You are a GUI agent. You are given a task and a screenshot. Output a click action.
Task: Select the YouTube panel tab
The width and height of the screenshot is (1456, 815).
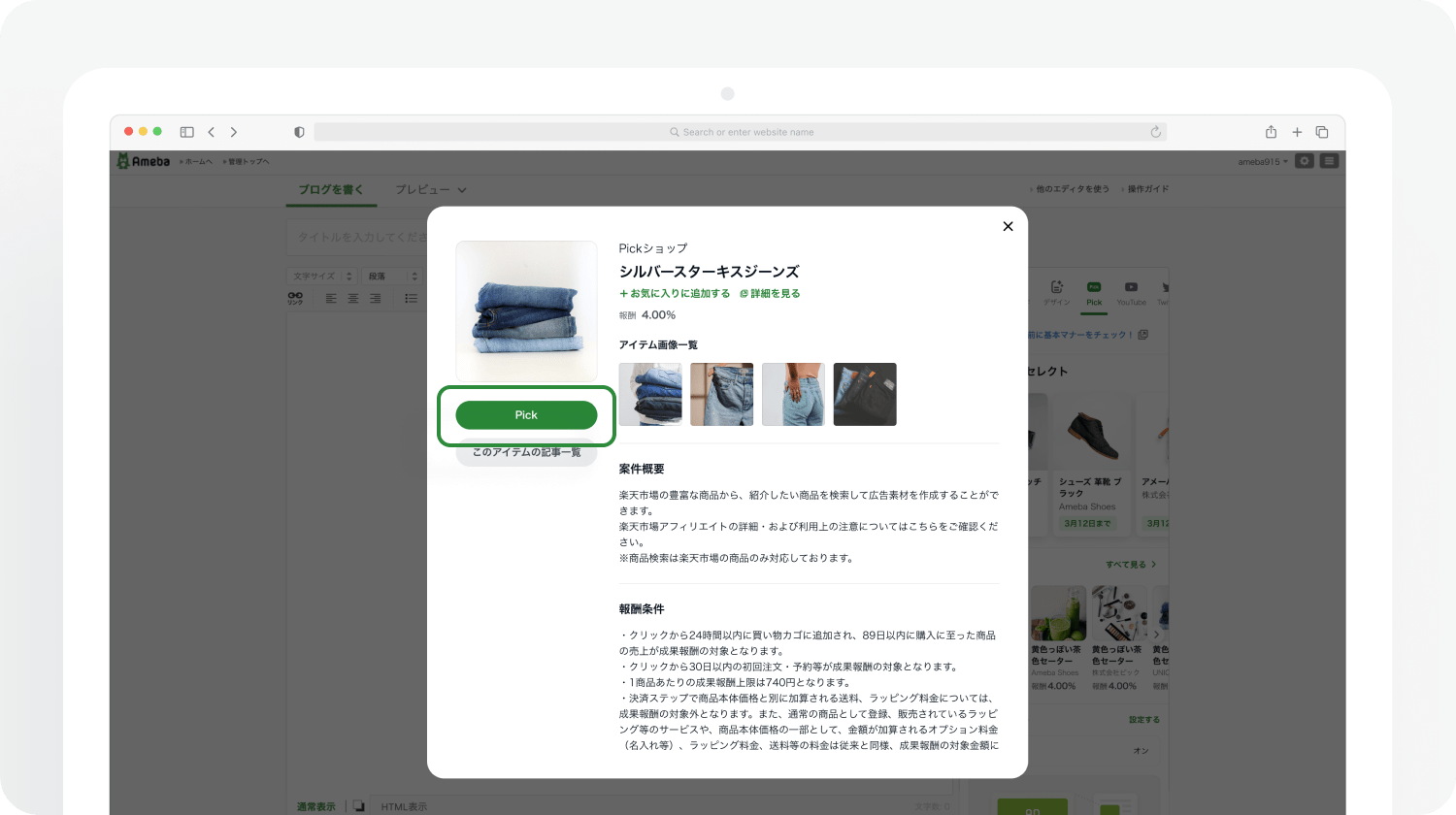pos(1132,293)
